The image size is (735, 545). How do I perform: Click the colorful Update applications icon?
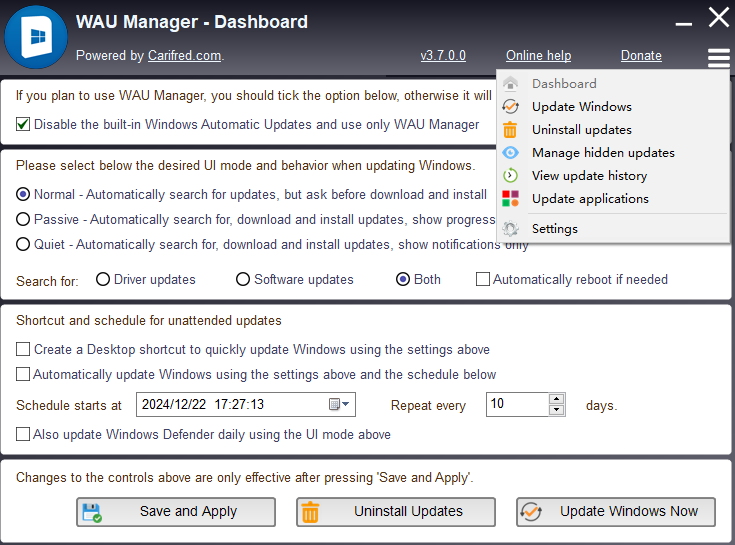point(510,199)
